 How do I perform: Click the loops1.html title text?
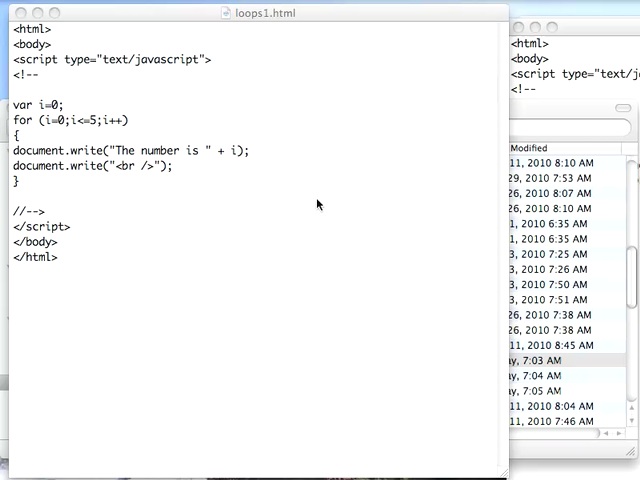[x=265, y=13]
